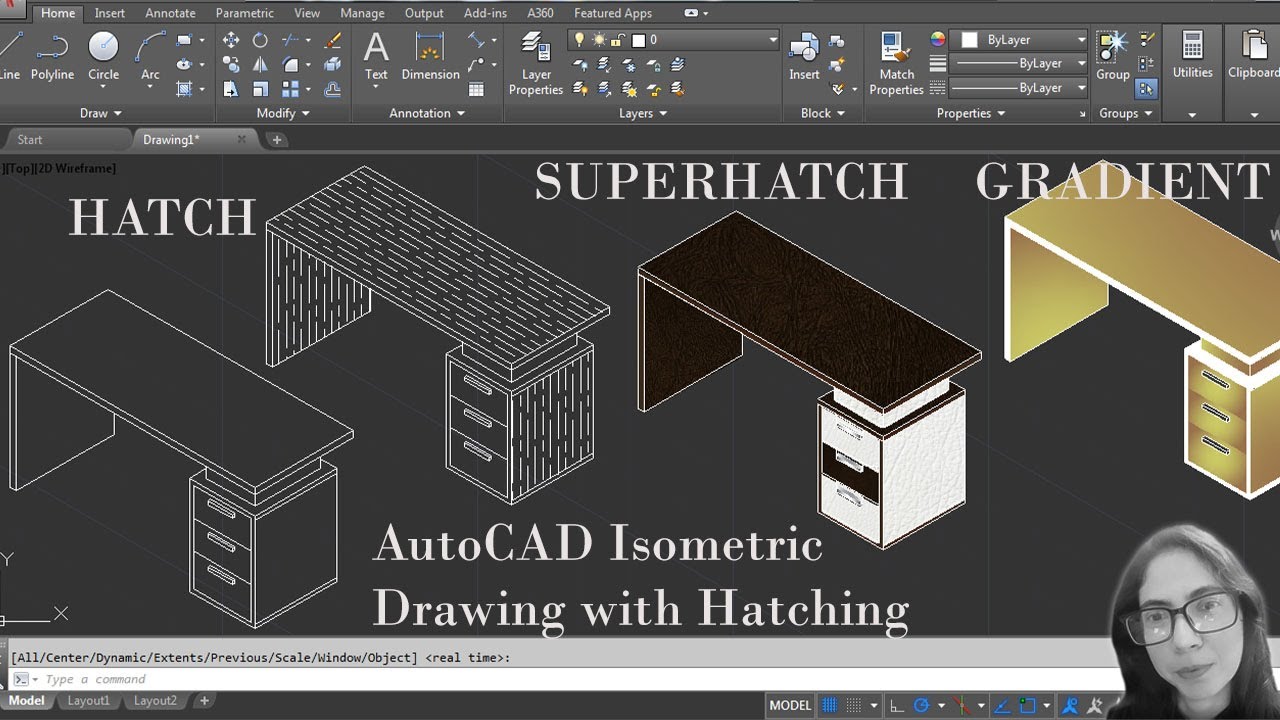The width and height of the screenshot is (1280, 720).
Task: Click the Explode tool icon
Action: [x=333, y=64]
